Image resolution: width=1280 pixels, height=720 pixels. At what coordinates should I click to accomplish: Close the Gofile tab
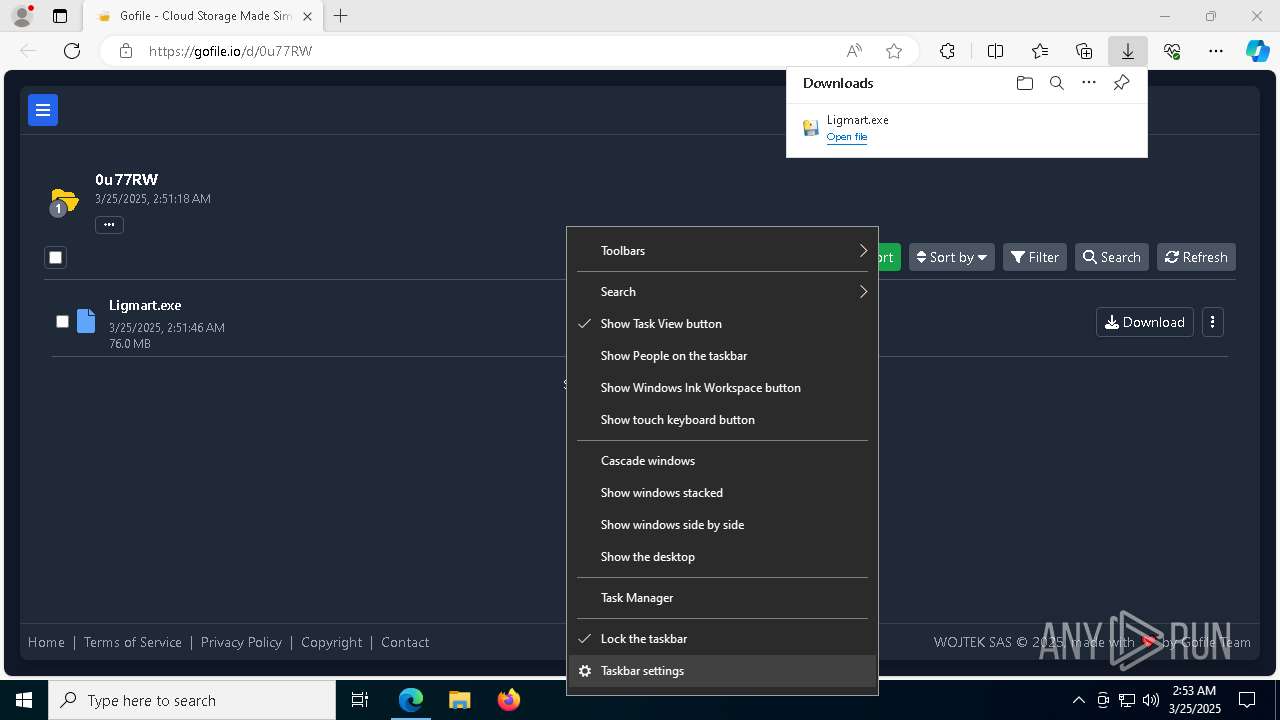[307, 16]
